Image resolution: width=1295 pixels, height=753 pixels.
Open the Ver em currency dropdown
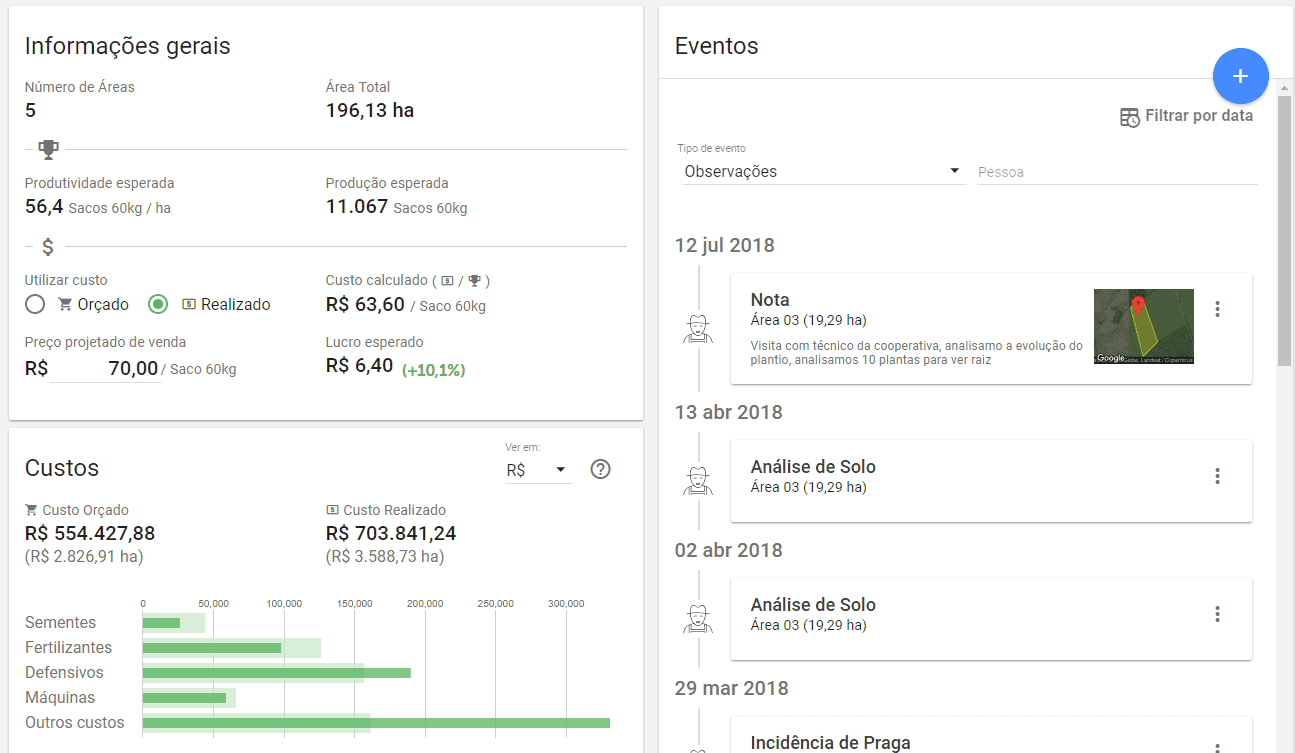click(538, 468)
